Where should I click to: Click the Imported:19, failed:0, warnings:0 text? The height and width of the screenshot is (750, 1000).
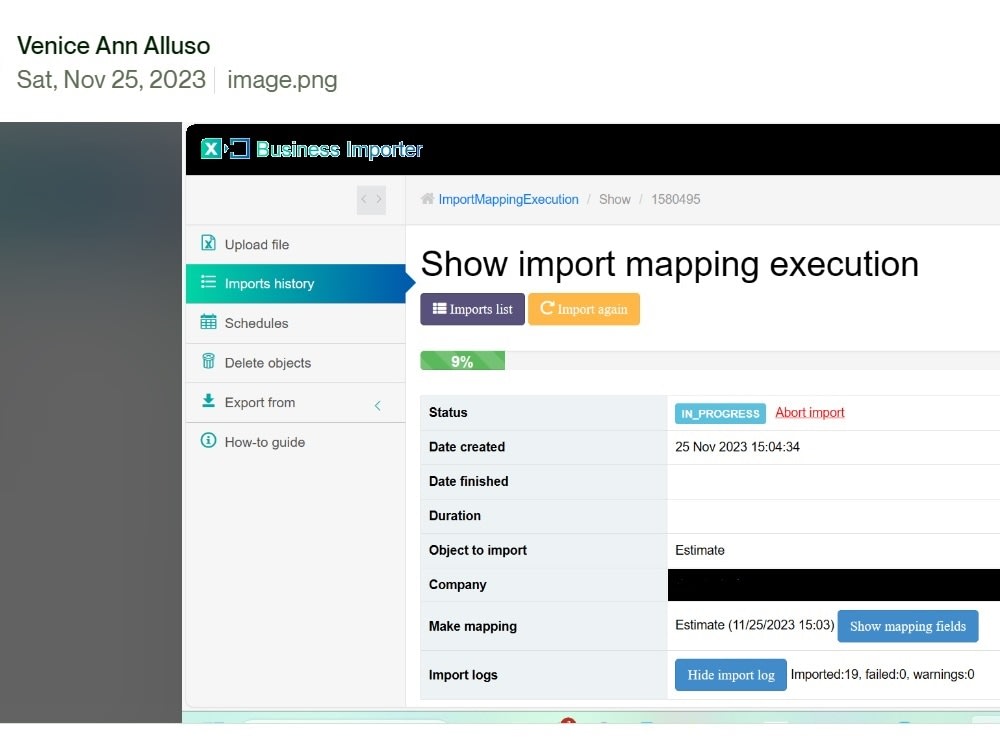coord(883,675)
